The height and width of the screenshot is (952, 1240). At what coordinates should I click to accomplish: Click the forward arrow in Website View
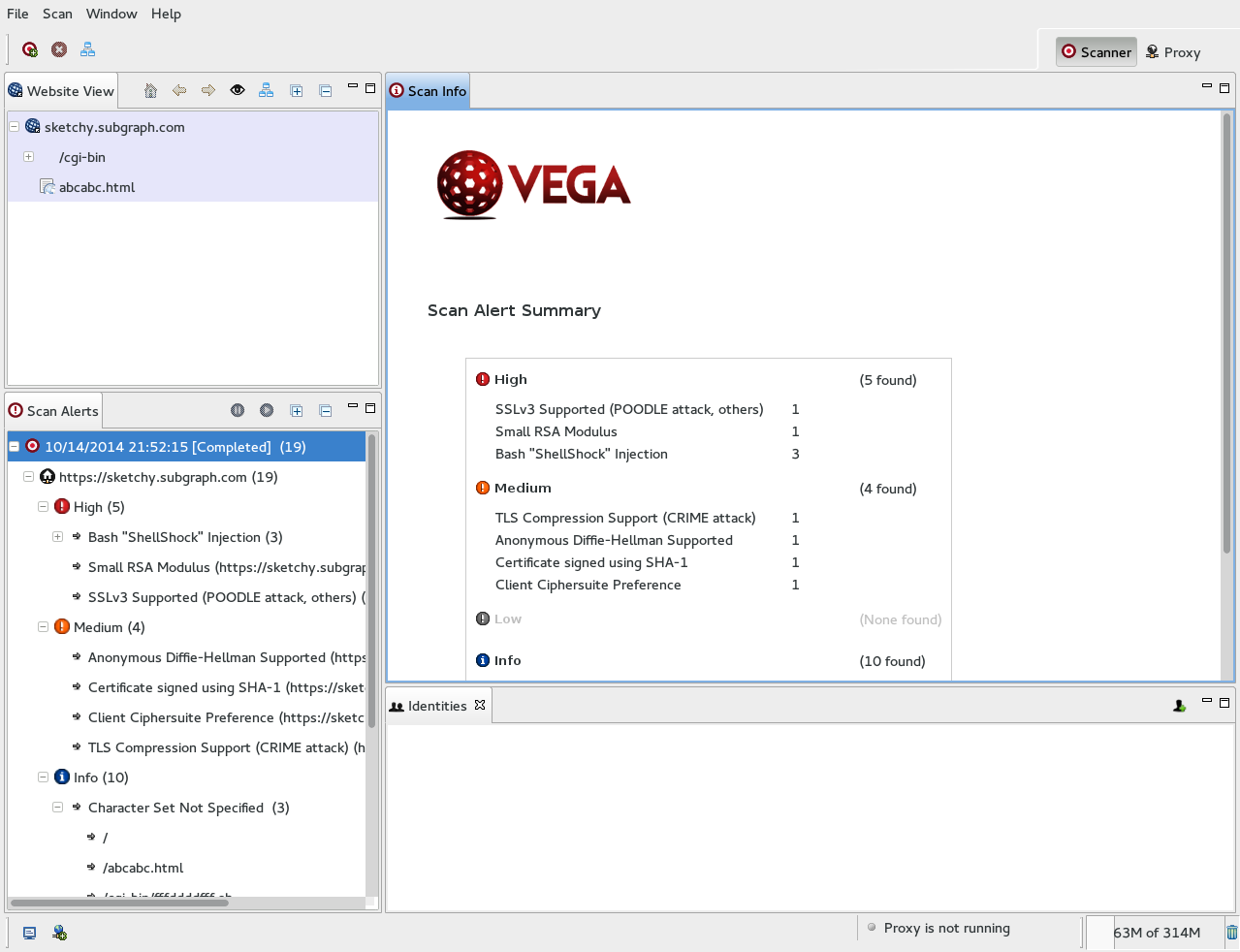pos(208,90)
